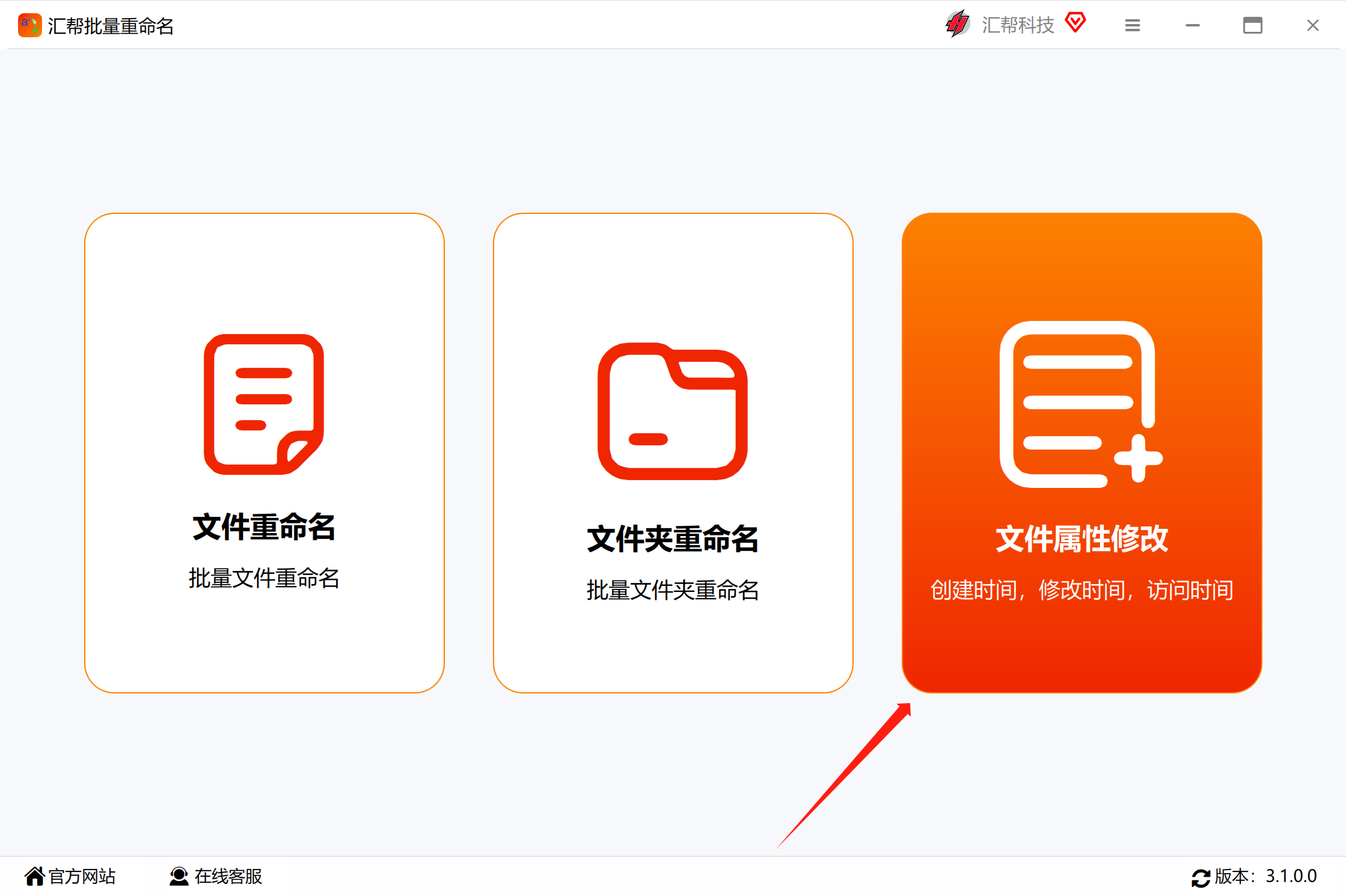
Task: Click the home icon beside 官方网站
Action: click(35, 876)
